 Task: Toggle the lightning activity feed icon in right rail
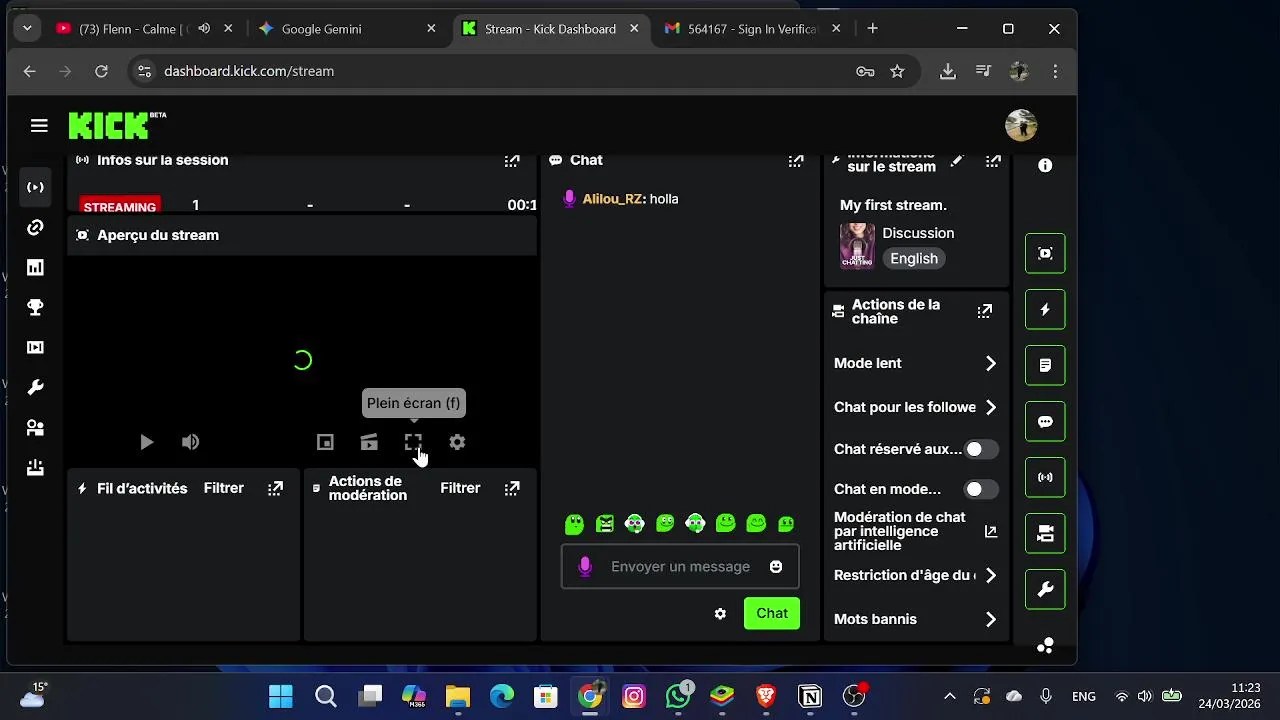pos(1045,310)
